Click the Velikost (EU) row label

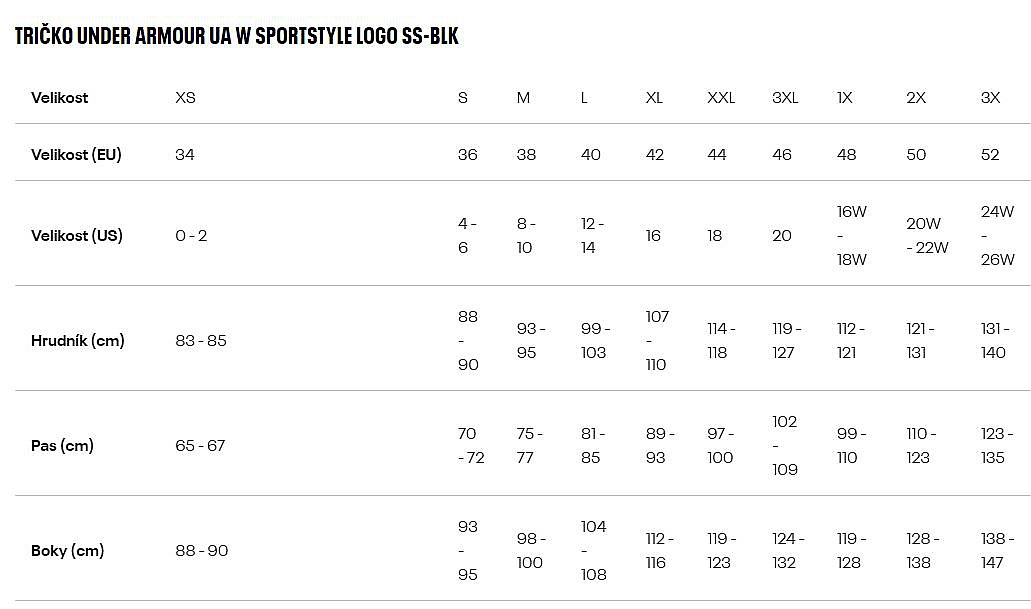coord(76,155)
